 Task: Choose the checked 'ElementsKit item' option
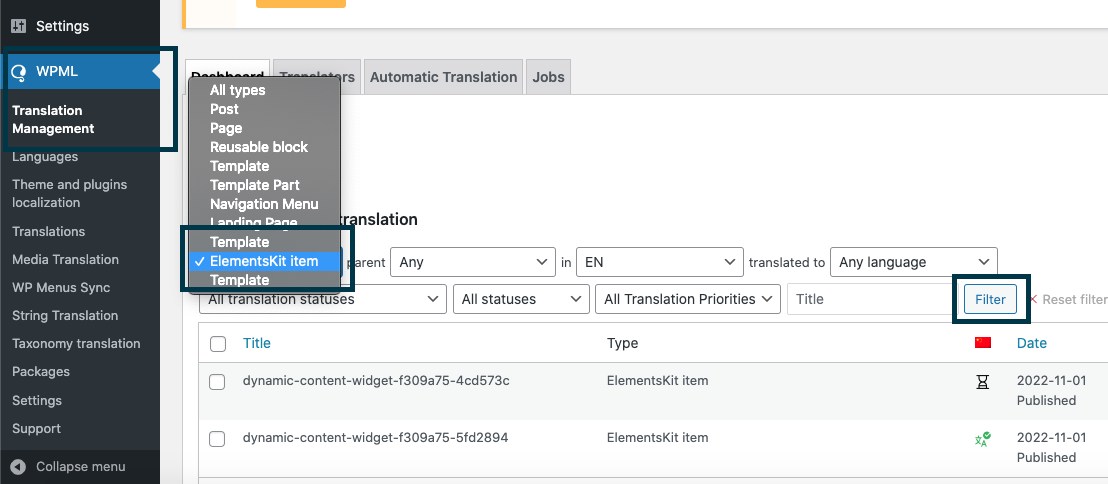264,261
